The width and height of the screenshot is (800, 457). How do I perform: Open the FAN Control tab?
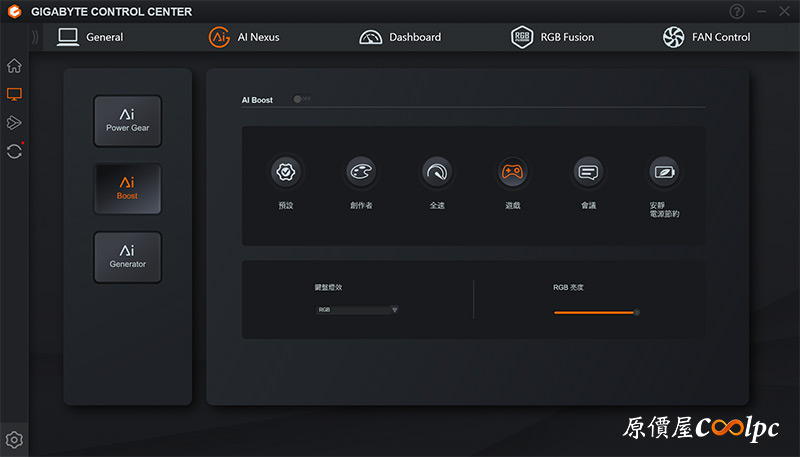click(x=707, y=37)
